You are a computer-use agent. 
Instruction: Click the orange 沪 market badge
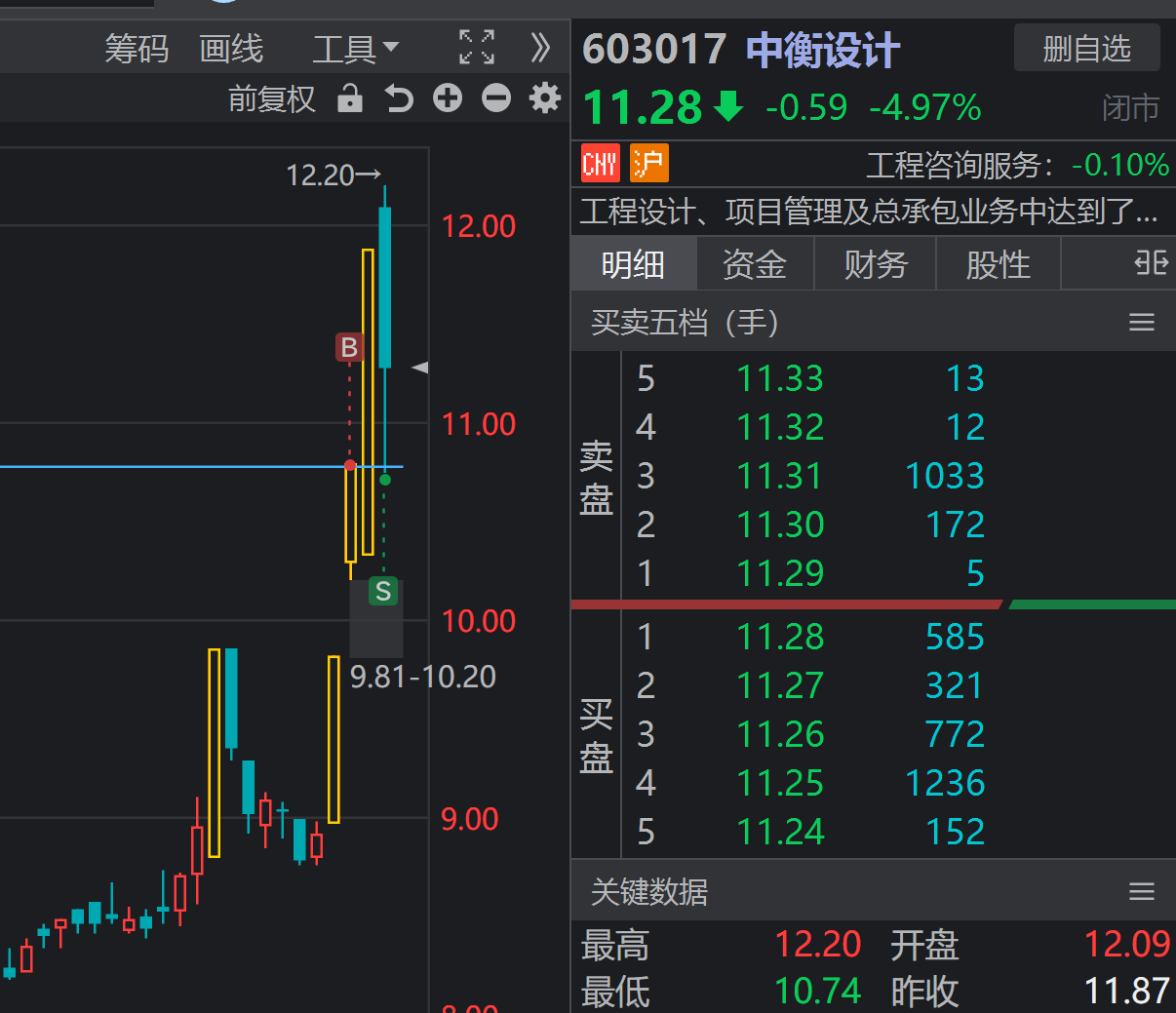click(649, 164)
